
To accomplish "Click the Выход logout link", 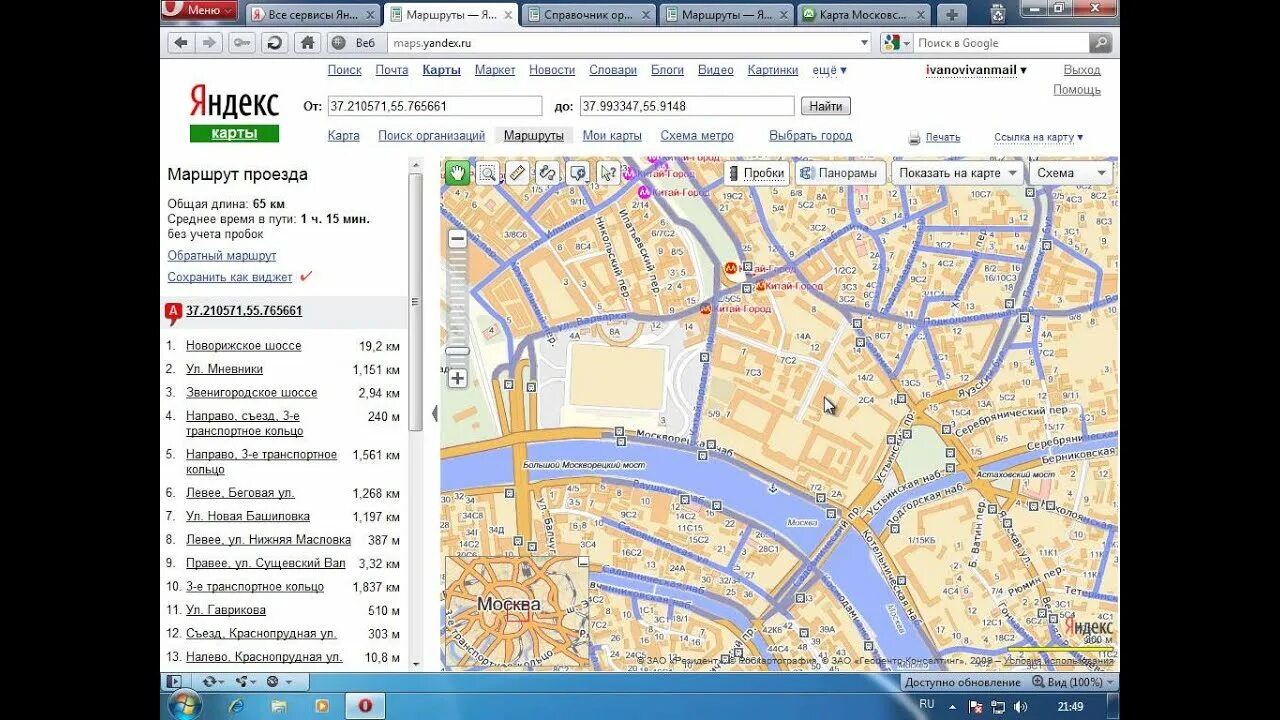I will [x=1082, y=70].
